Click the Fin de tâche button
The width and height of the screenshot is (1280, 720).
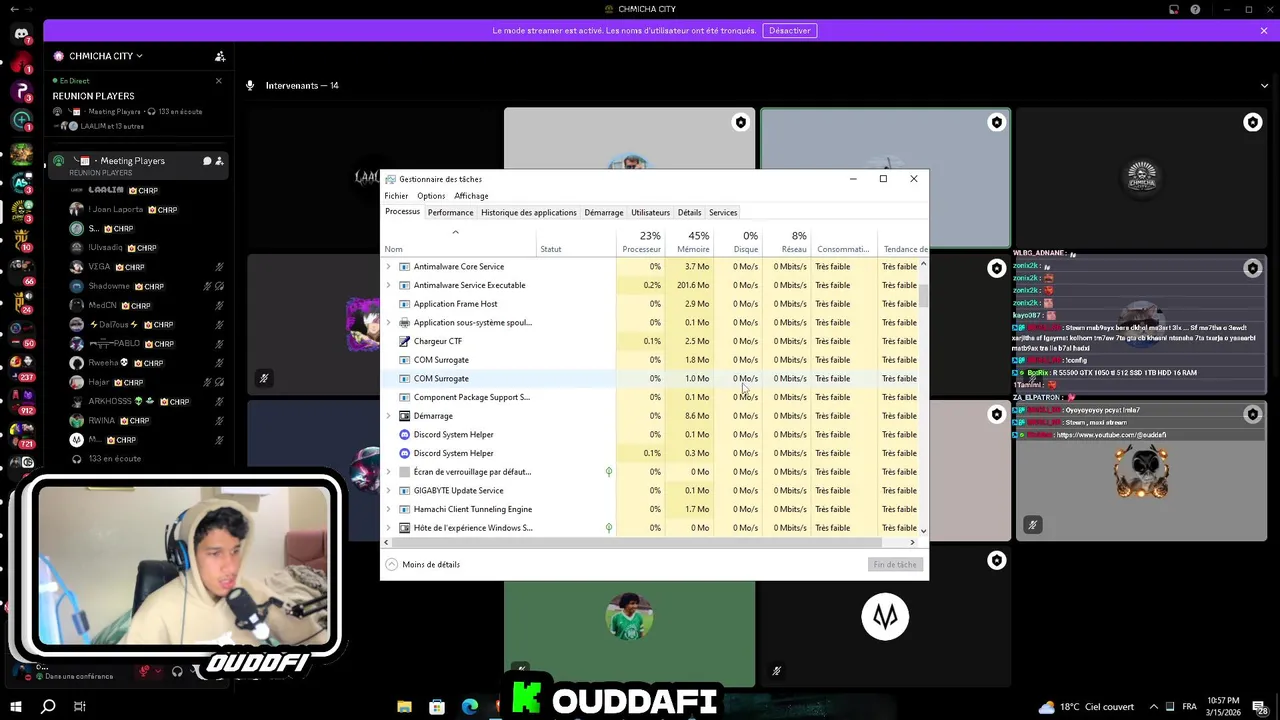tap(895, 565)
